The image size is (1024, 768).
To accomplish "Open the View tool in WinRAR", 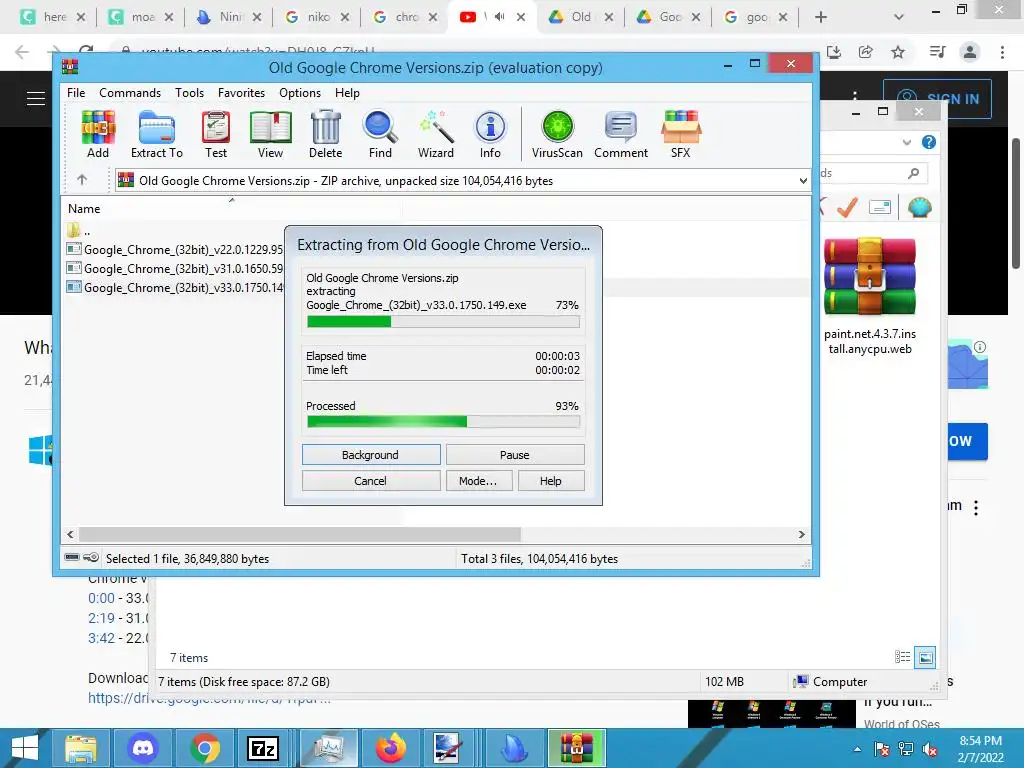I will [270, 134].
